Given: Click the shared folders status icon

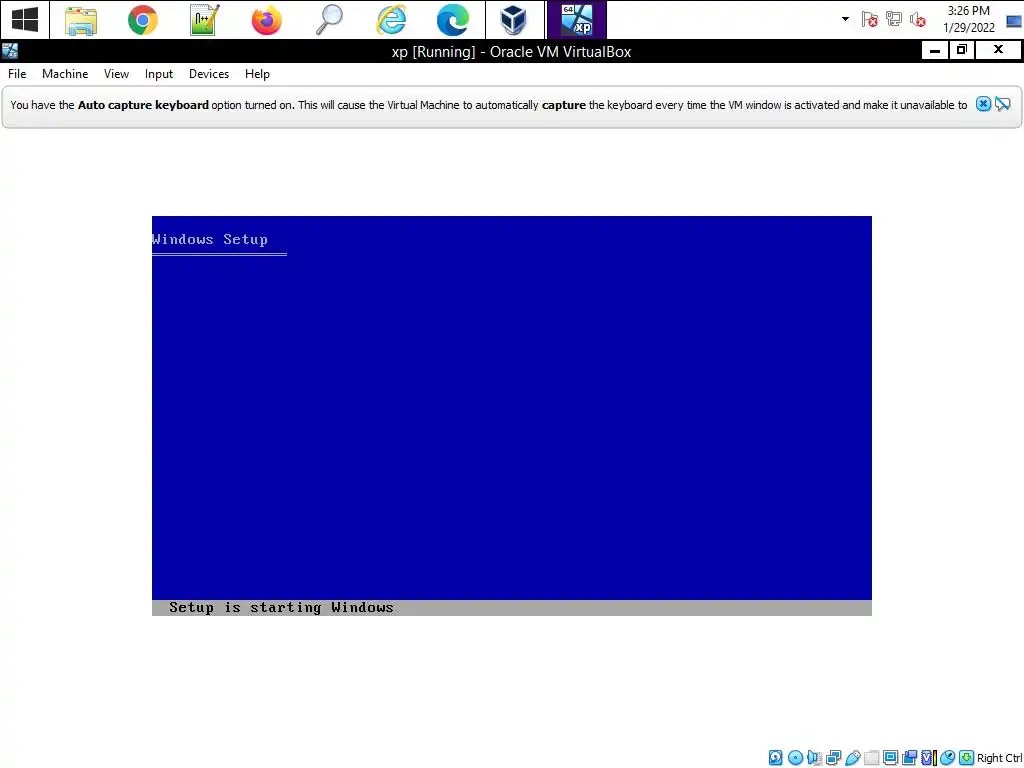Looking at the screenshot, I should 871,758.
